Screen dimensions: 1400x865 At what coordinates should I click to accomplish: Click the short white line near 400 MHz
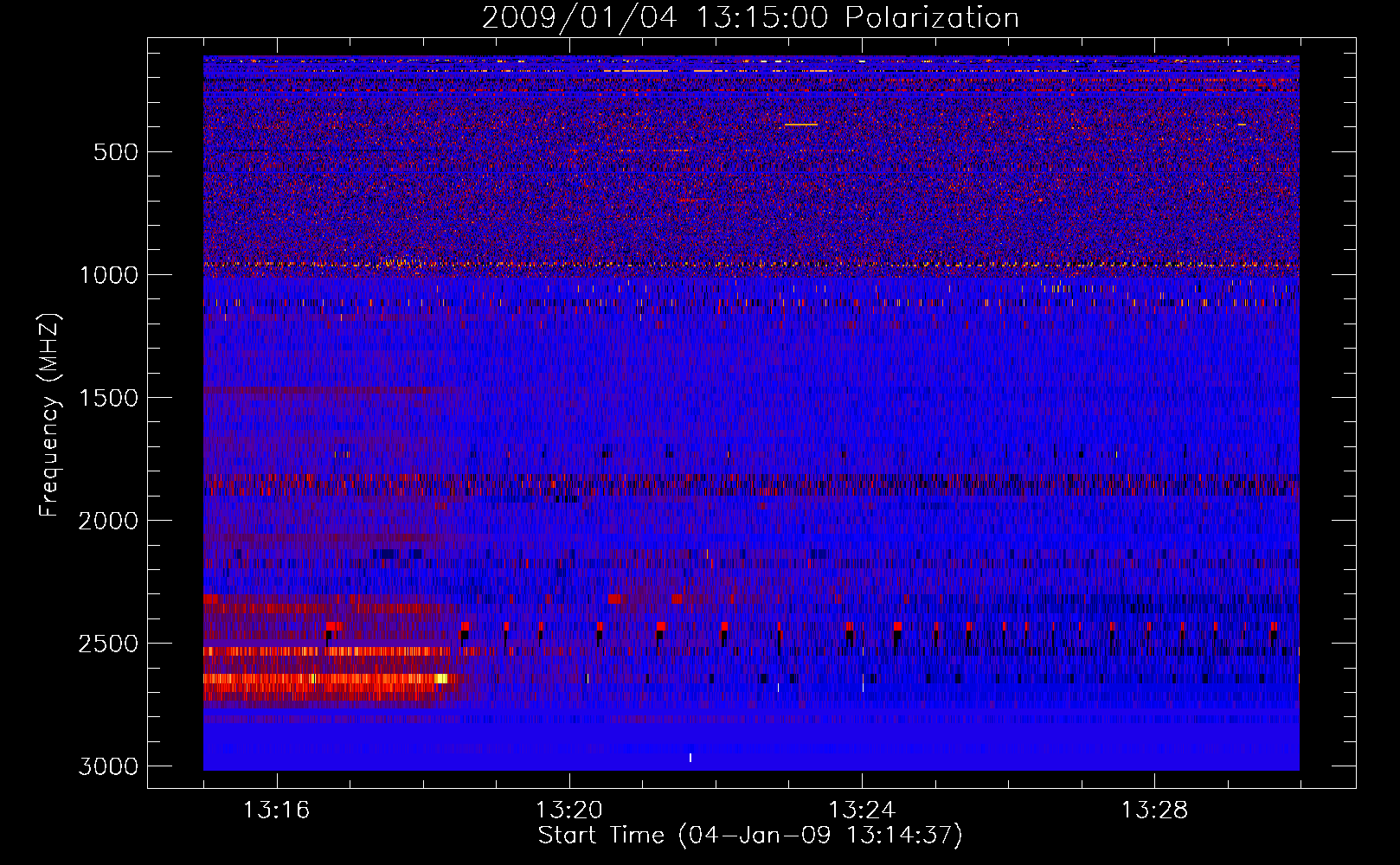coord(800,125)
